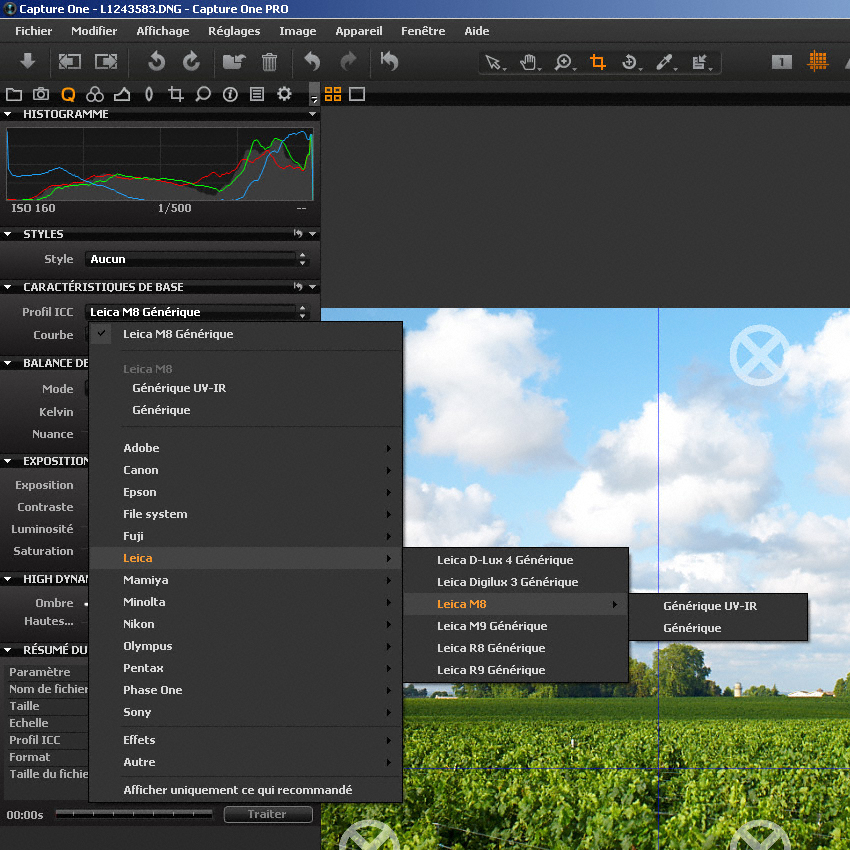Open the Réglages menu
The height and width of the screenshot is (850, 850).
tap(234, 31)
